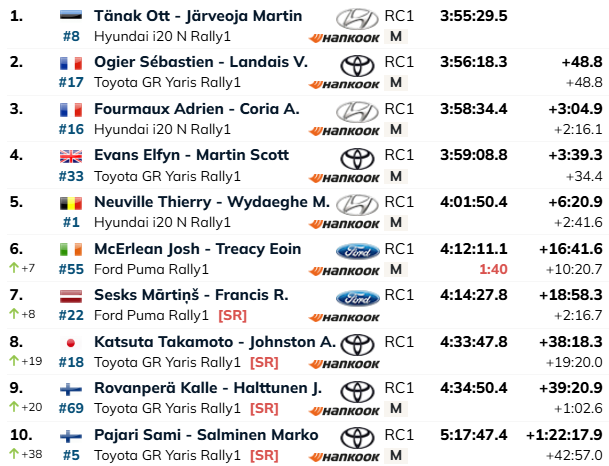Click the Ford logo in McErlean's row

(357, 252)
